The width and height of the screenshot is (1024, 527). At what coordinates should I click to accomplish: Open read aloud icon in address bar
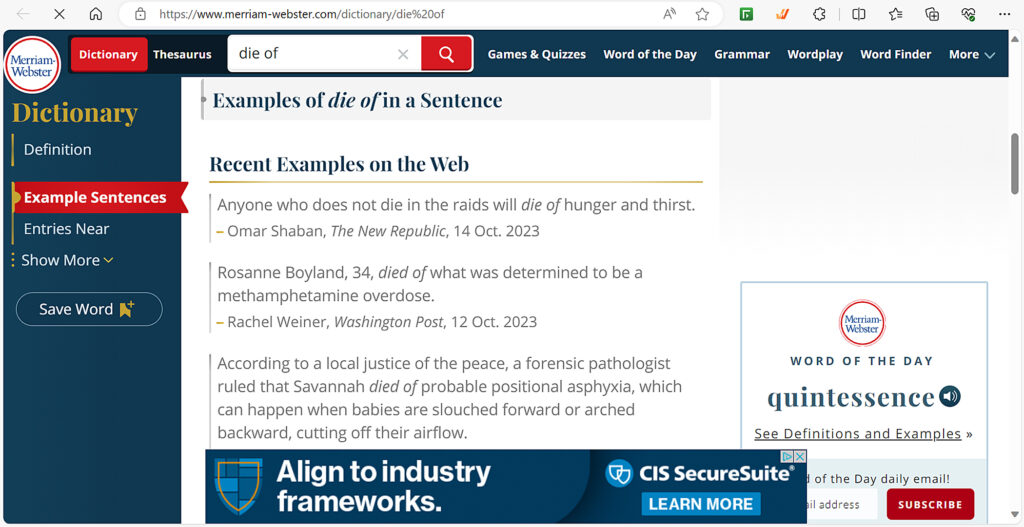[x=669, y=14]
